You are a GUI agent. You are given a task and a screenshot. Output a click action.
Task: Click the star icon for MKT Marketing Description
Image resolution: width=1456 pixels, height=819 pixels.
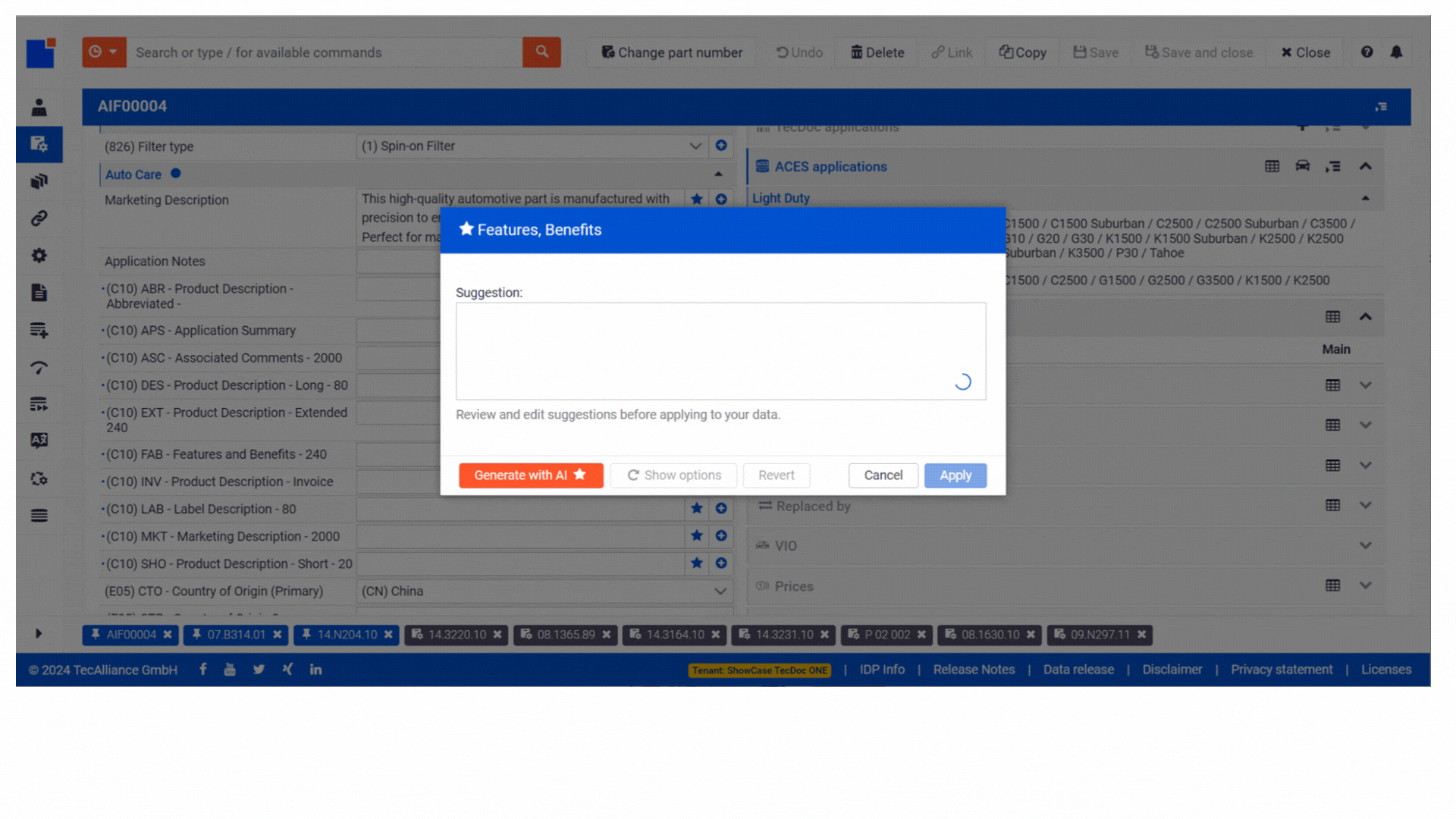[696, 536]
